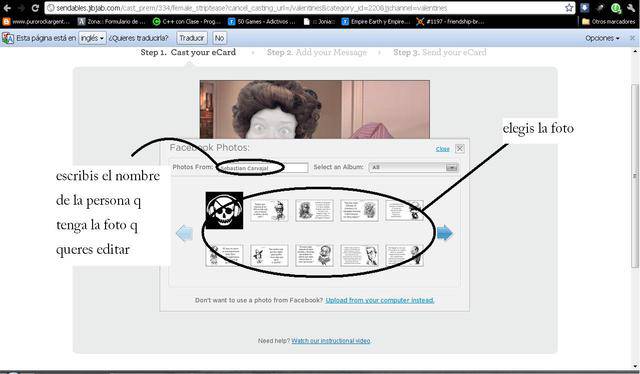
Task: Select Step 1 Cast your eCard
Action: 188,52
